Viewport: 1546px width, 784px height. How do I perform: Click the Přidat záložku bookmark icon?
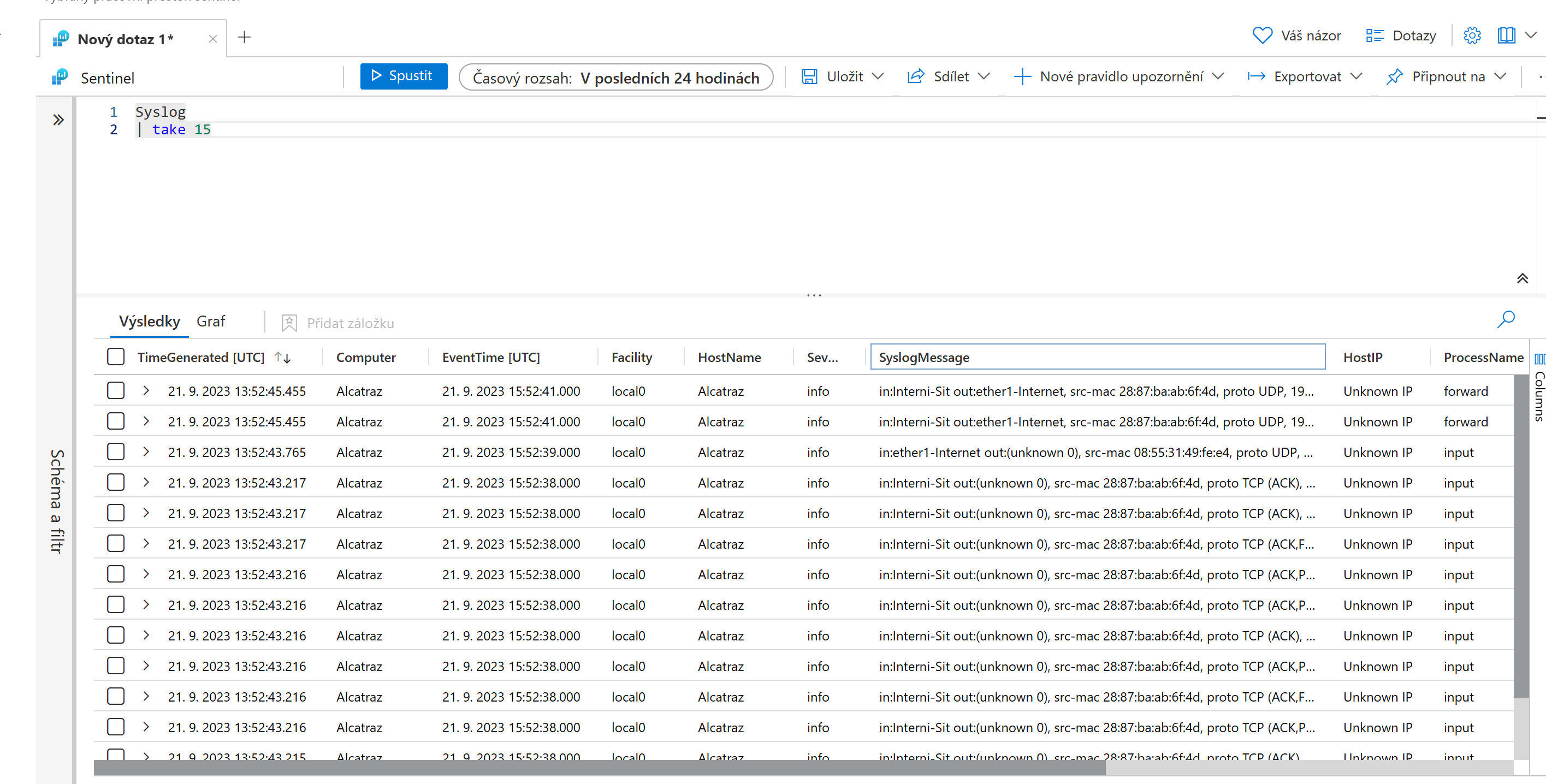pos(290,323)
